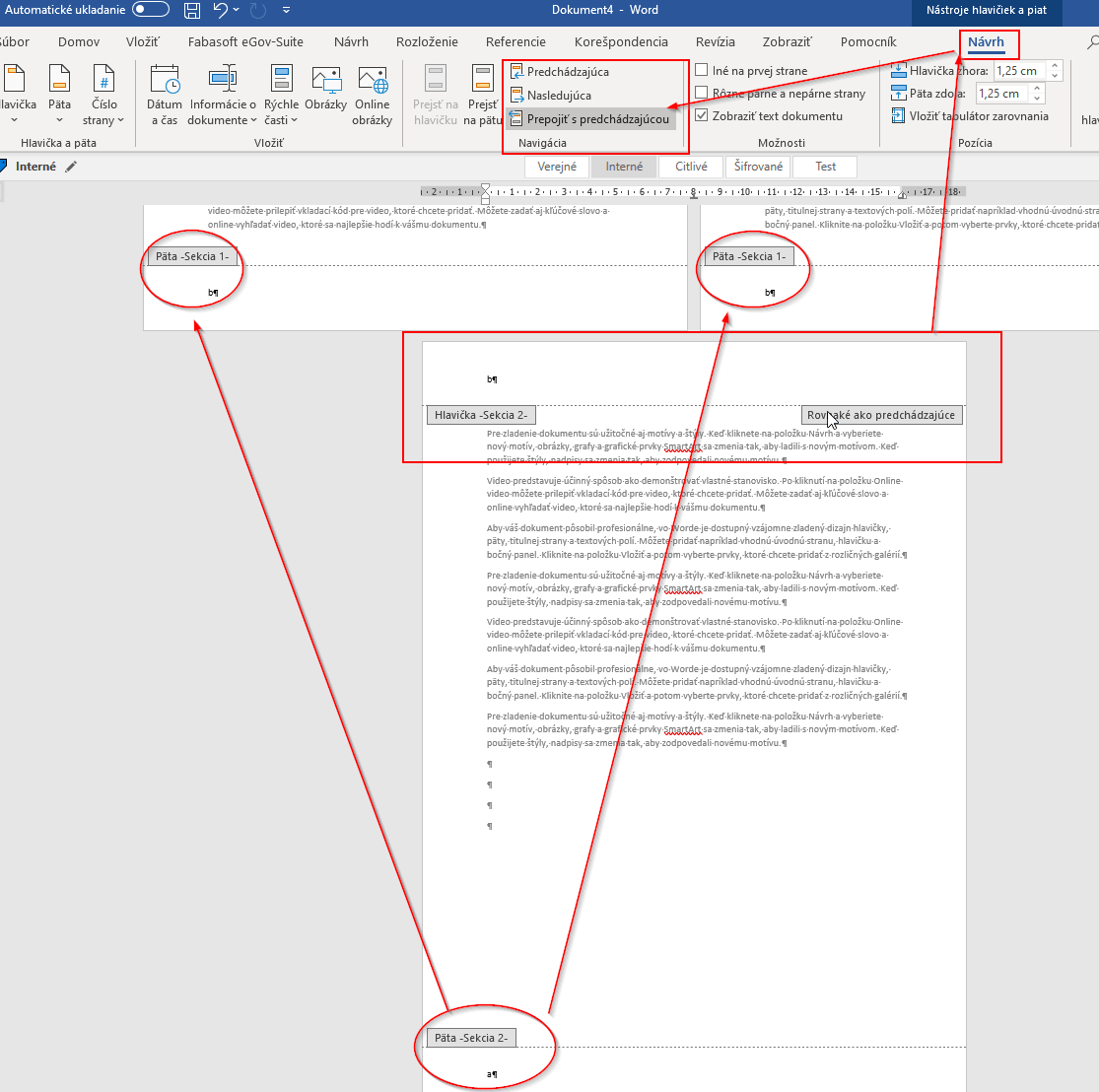Viewport: 1099px width, 1092px height.
Task: Open Informácie o dokumente dropdown
Action: point(222,95)
